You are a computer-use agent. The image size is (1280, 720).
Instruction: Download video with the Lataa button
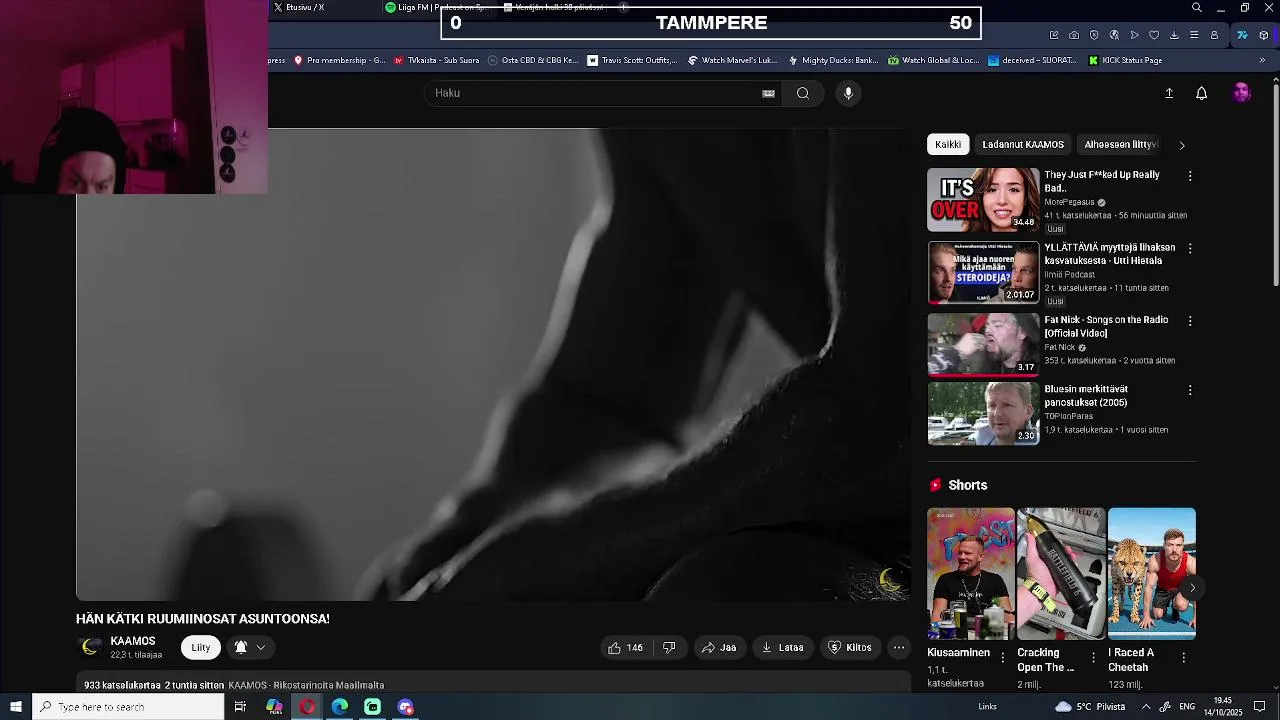(x=782, y=647)
